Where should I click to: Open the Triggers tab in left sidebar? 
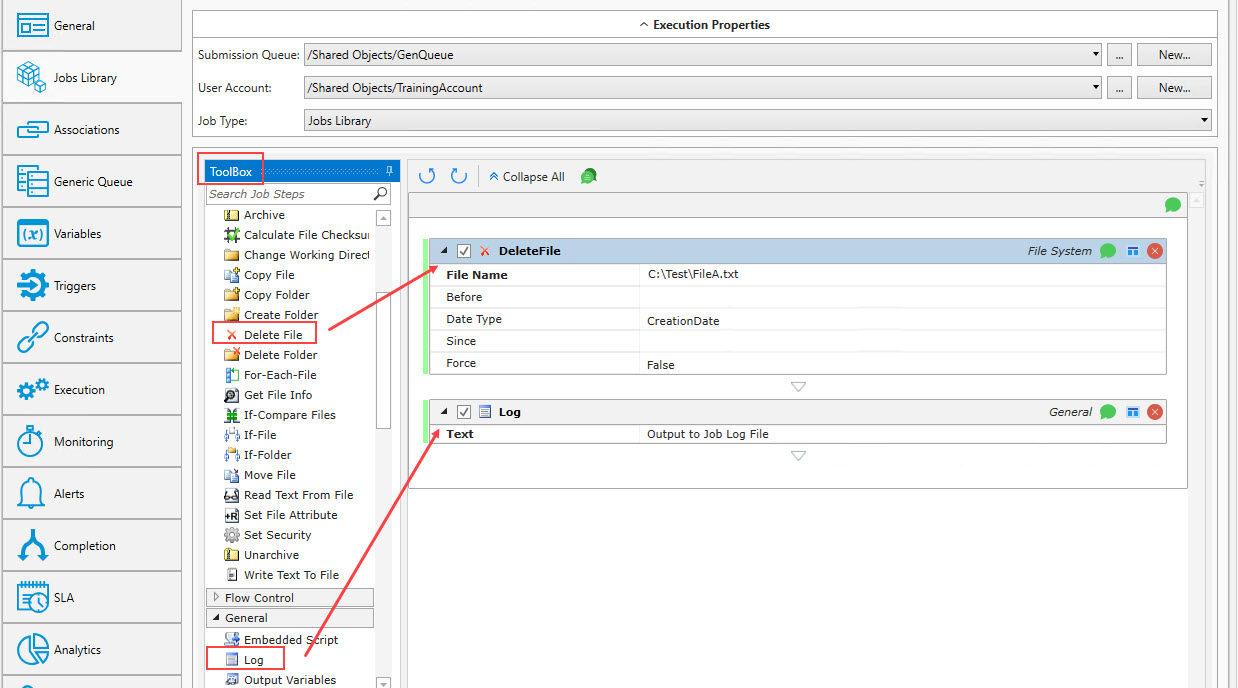click(x=92, y=286)
